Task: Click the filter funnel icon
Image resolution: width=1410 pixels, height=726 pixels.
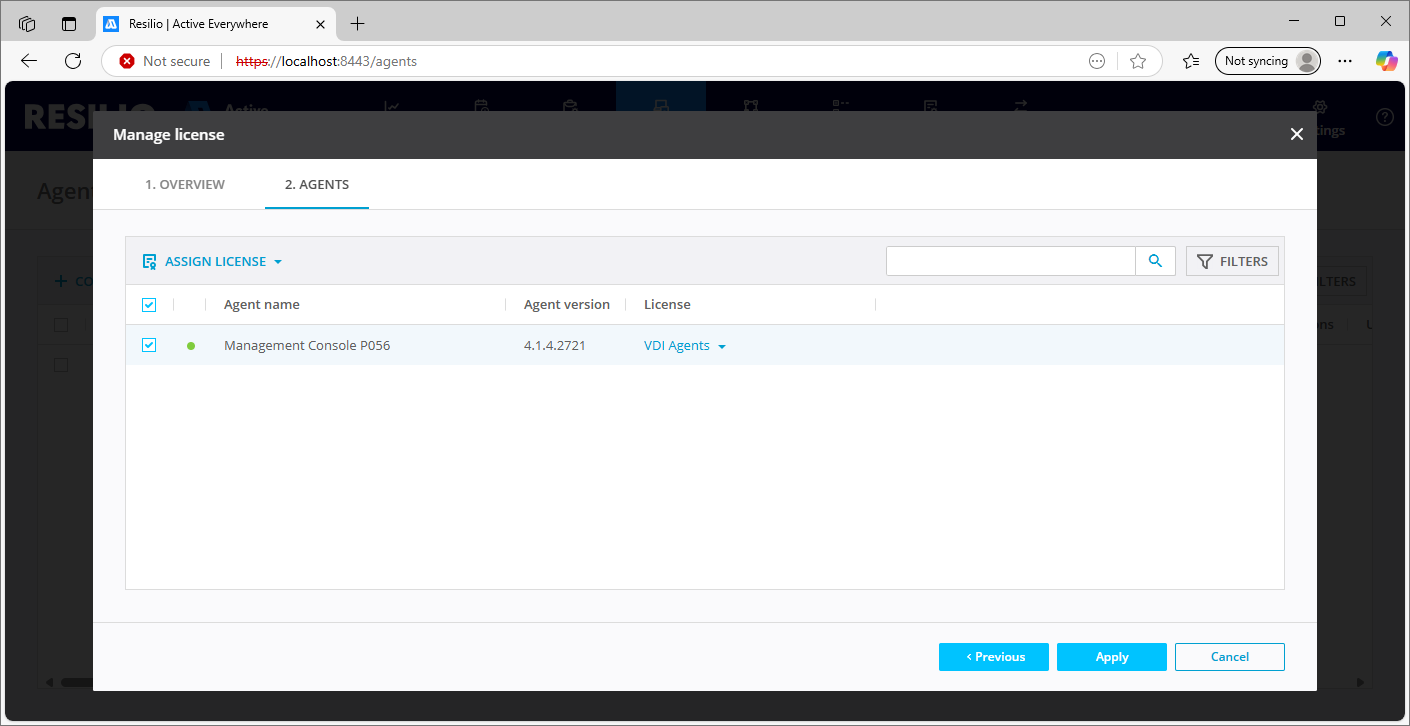Action: 1205,261
